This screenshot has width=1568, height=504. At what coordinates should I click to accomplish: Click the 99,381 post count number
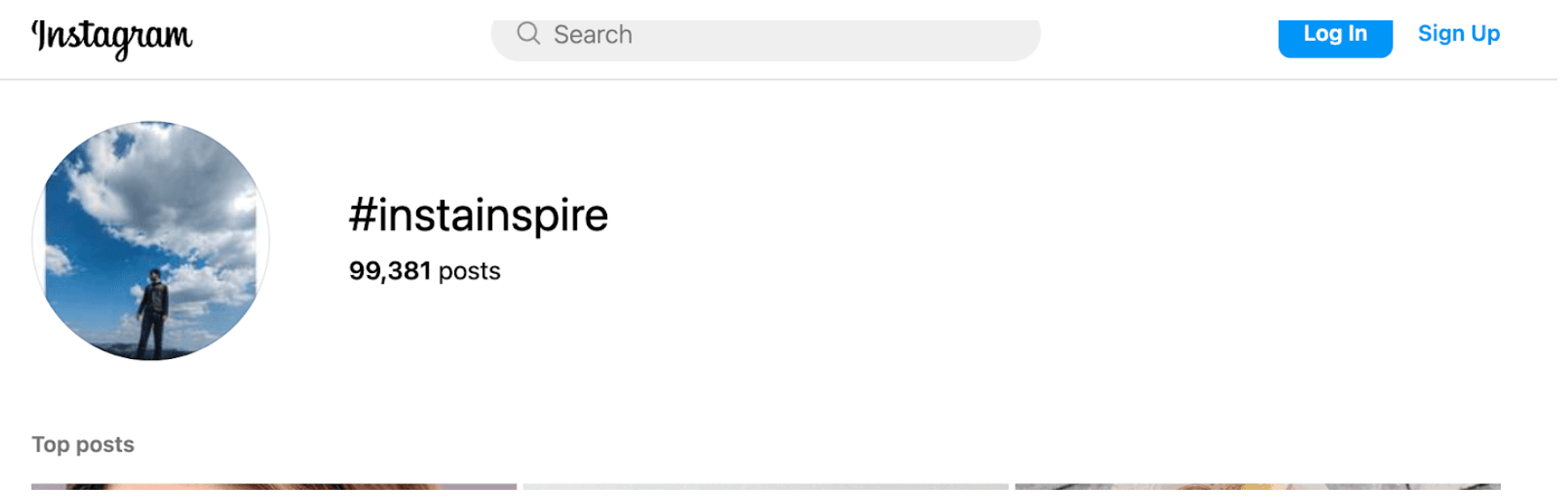coord(390,271)
